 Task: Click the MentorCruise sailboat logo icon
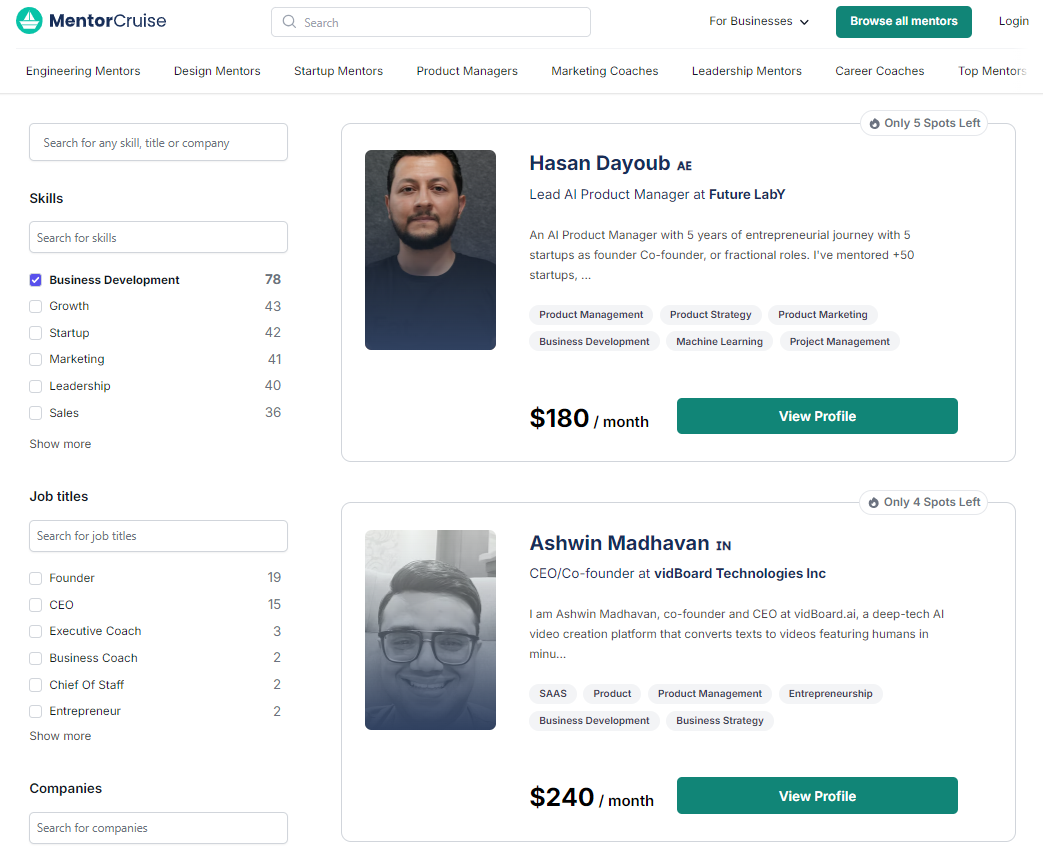(x=29, y=21)
